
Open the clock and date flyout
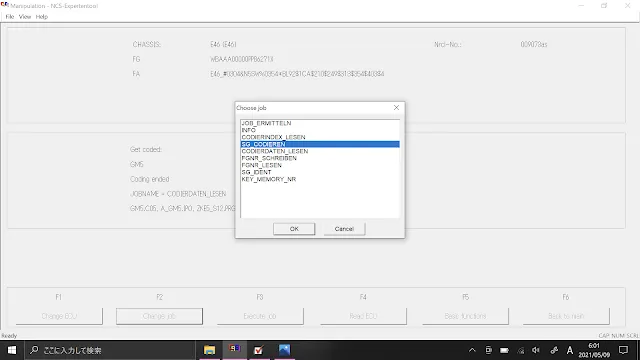click(594, 350)
